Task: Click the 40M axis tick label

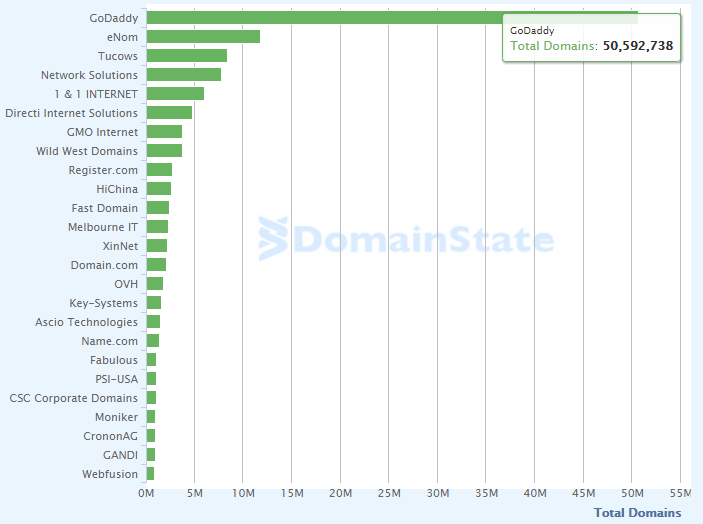Action: pos(535,494)
